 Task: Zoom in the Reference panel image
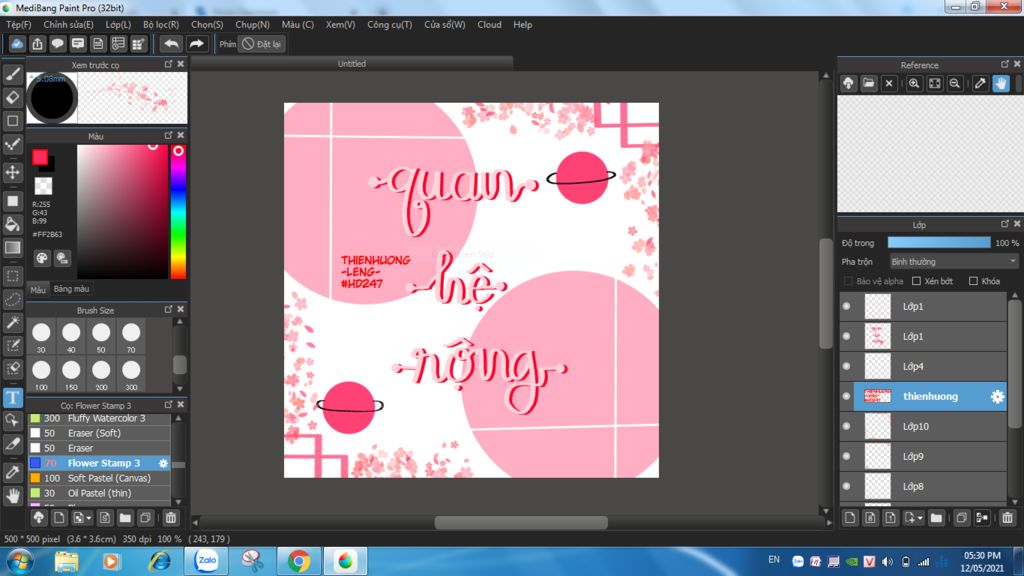(x=914, y=84)
